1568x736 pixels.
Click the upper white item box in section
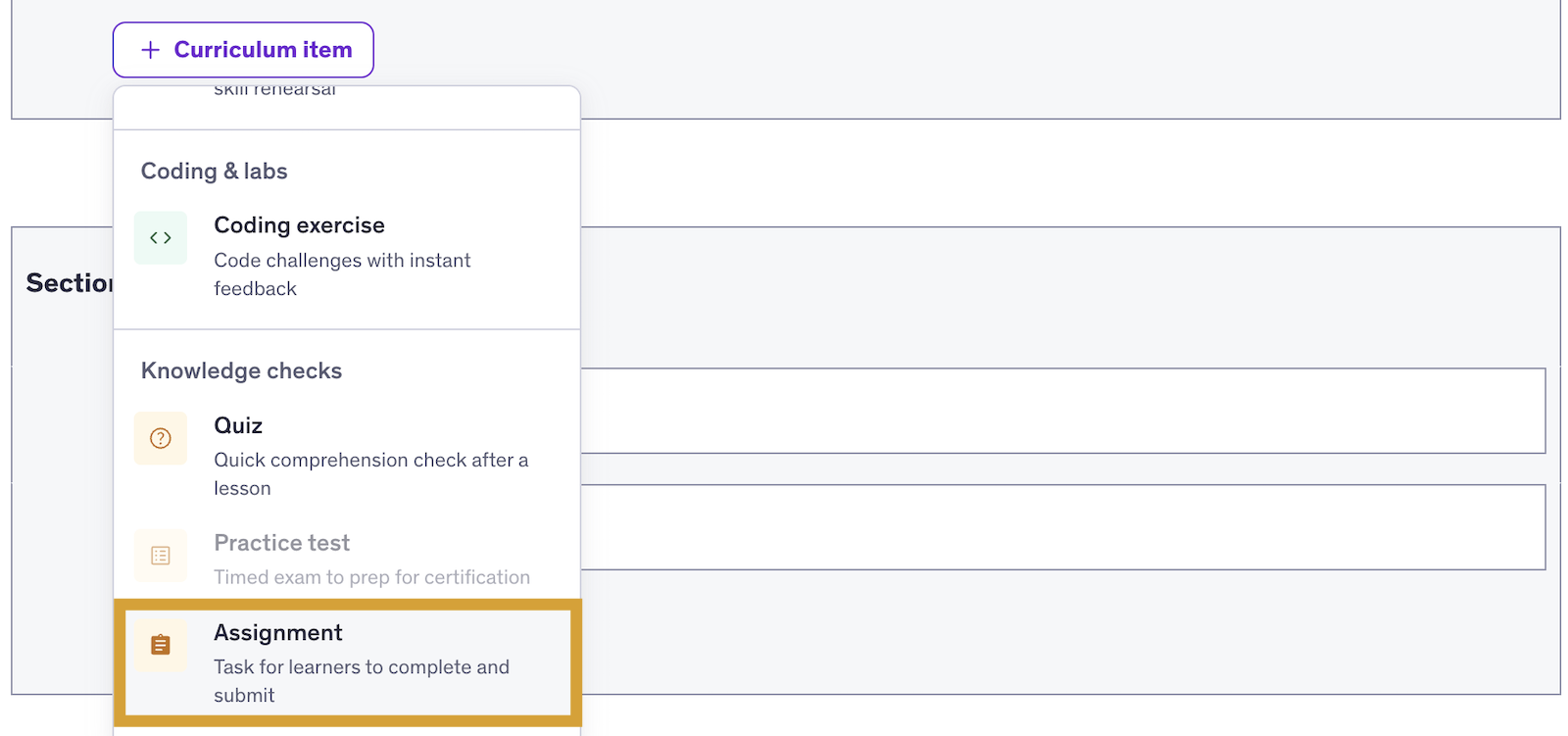point(1063,411)
